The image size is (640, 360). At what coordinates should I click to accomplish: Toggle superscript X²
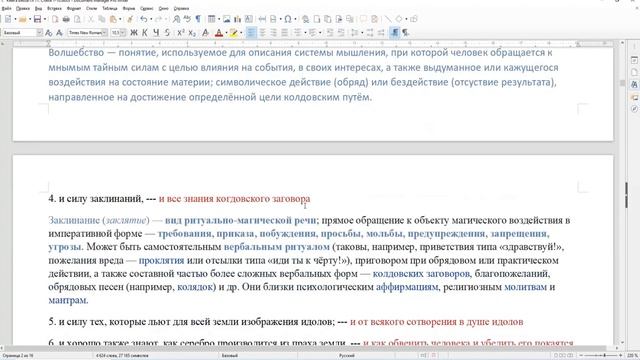tap(181, 33)
